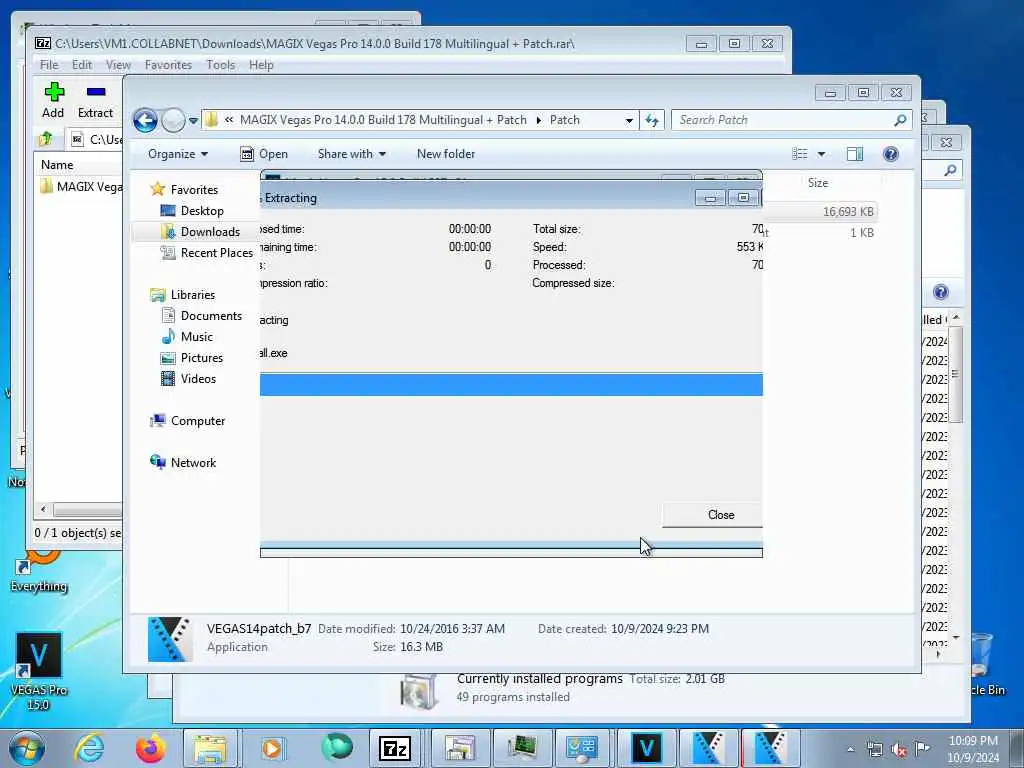Image resolution: width=1024 pixels, height=768 pixels.
Task: Open Internet Explorer from the taskbar
Action: [88, 748]
